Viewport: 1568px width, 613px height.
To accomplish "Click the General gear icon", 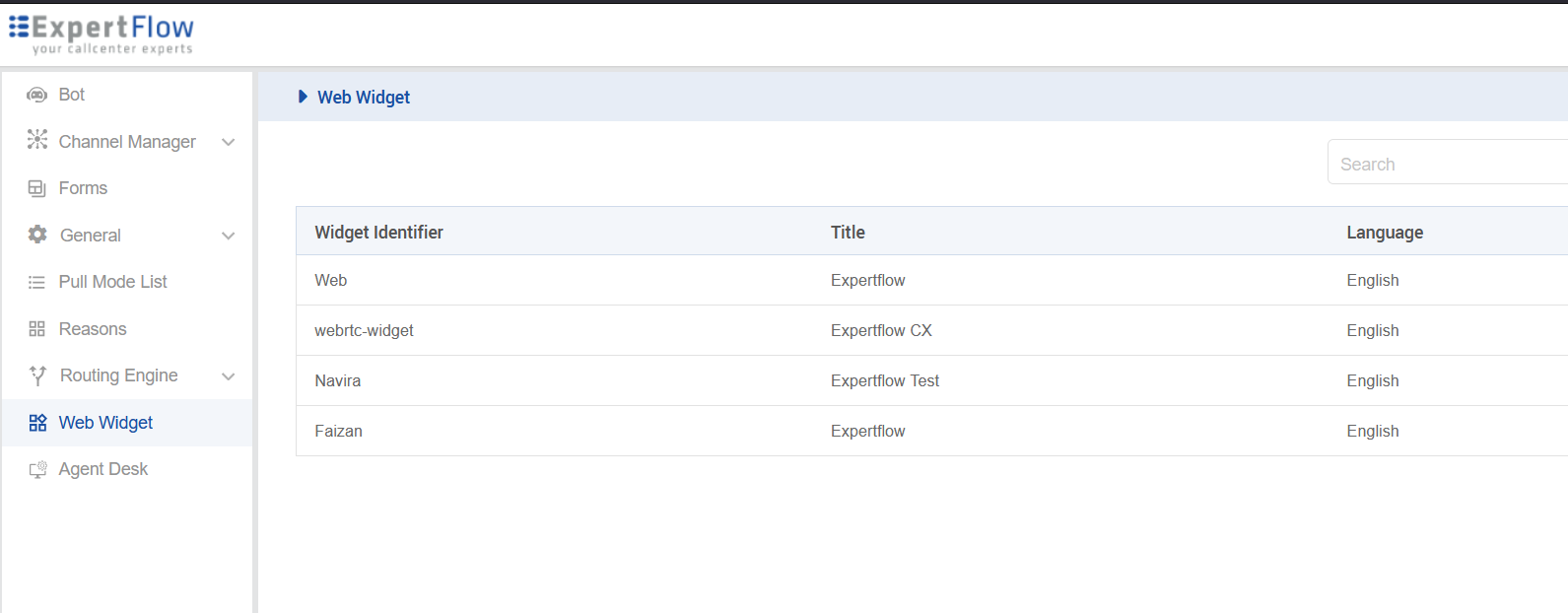I will pos(37,235).
